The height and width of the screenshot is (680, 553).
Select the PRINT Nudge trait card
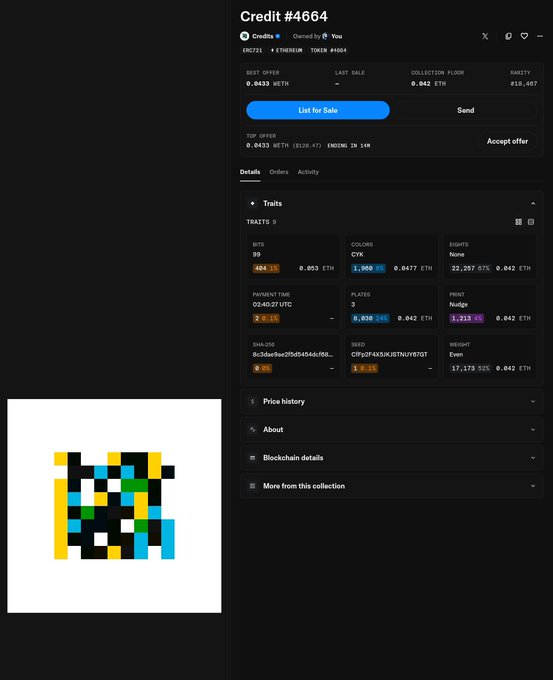tap(490, 307)
